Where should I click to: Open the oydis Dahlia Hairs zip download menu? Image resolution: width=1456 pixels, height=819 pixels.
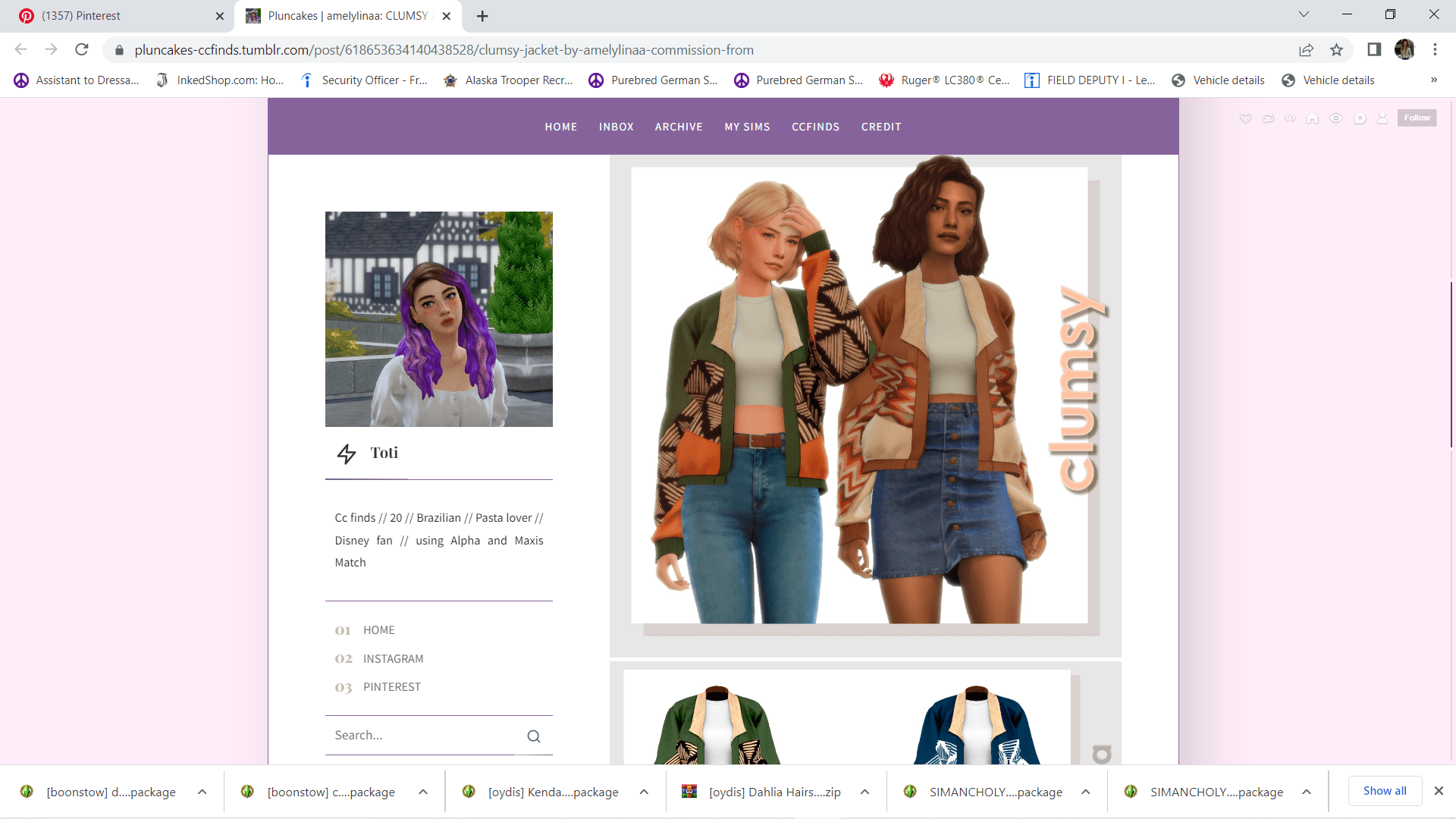click(x=864, y=792)
